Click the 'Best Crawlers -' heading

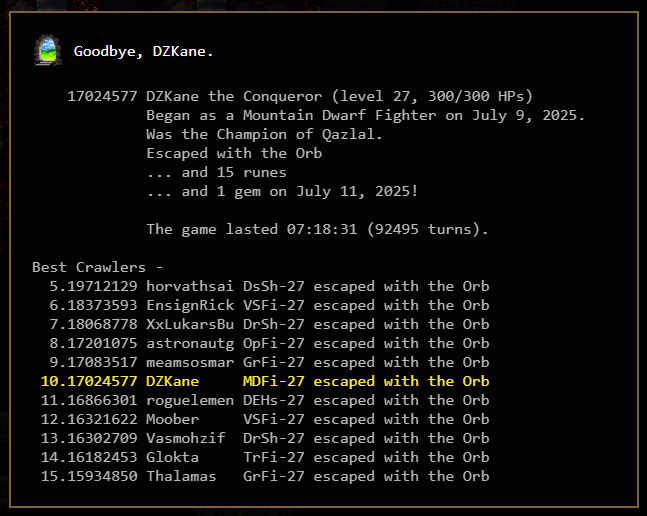97,267
